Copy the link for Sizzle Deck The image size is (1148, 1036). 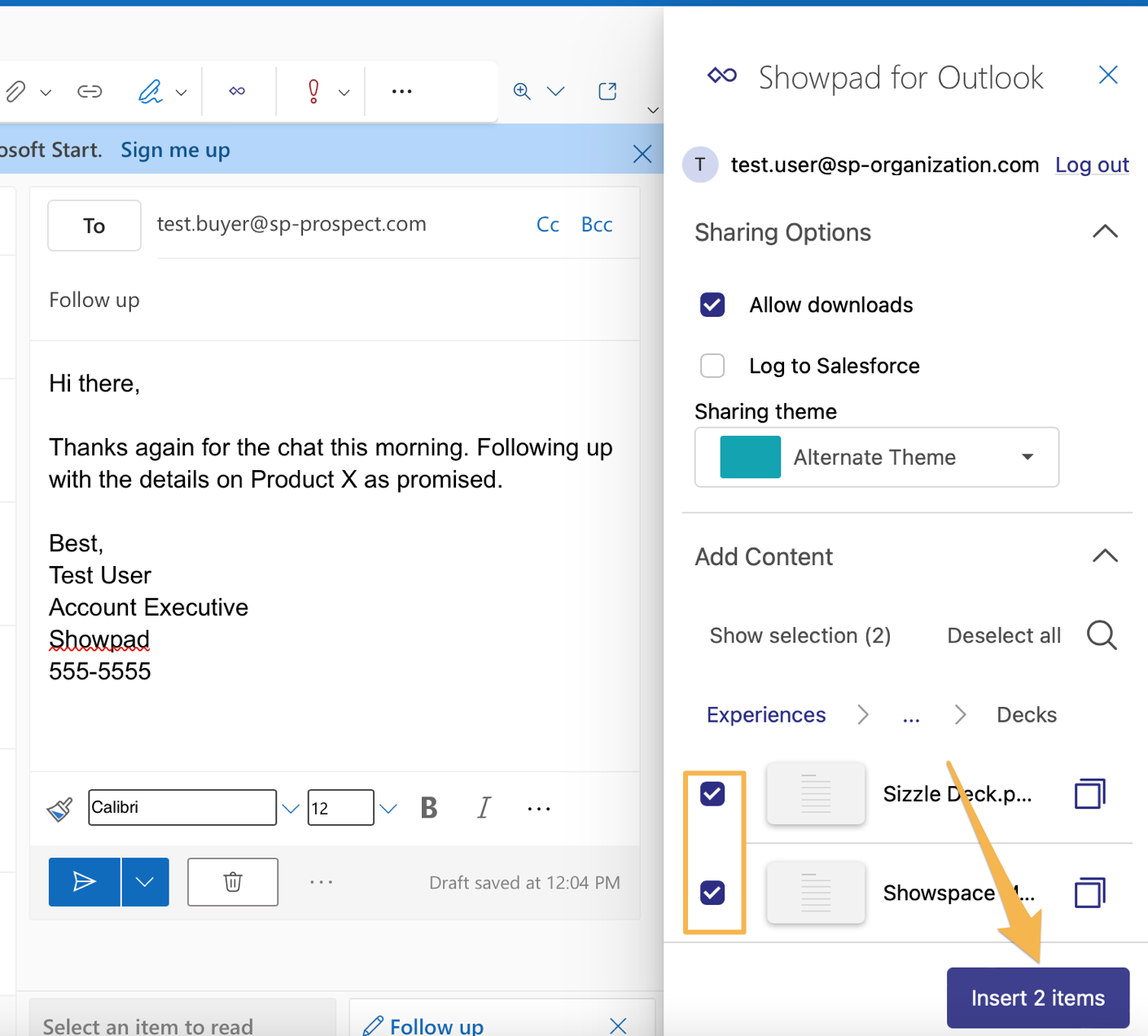[1090, 793]
